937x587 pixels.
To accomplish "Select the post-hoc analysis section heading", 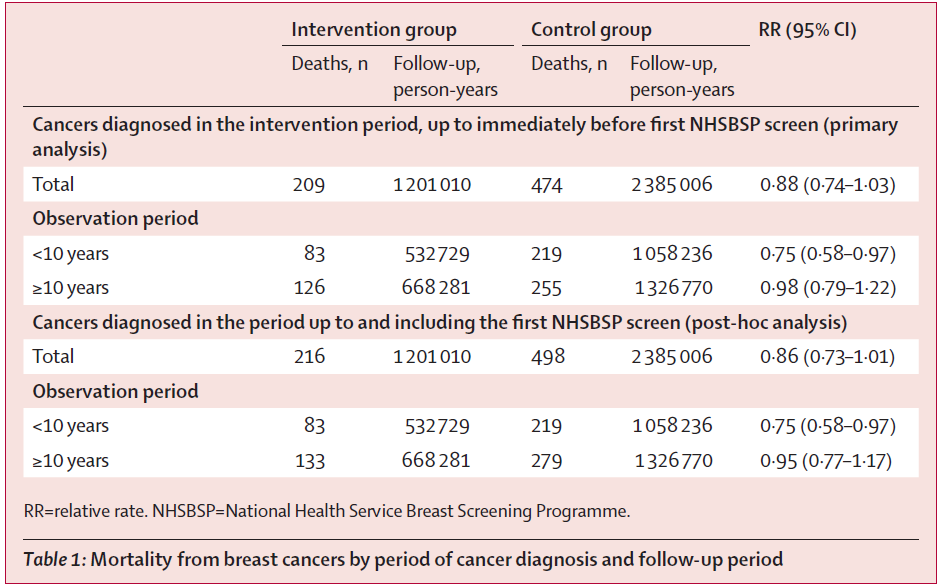I will (x=440, y=322).
